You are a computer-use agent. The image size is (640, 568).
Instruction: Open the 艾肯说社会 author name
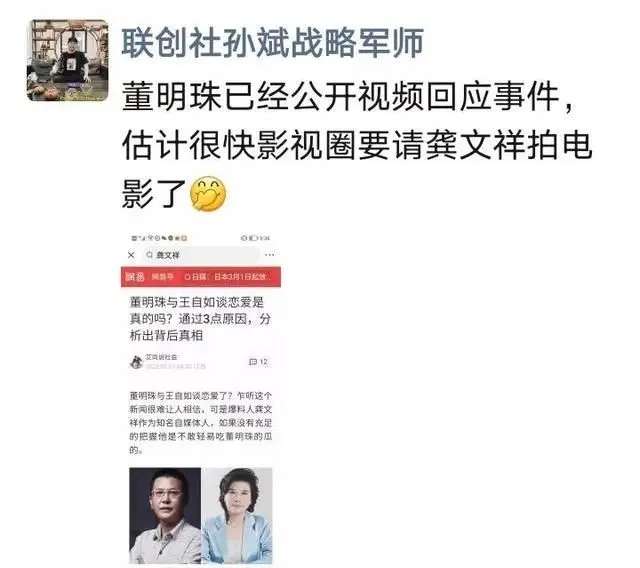(161, 357)
